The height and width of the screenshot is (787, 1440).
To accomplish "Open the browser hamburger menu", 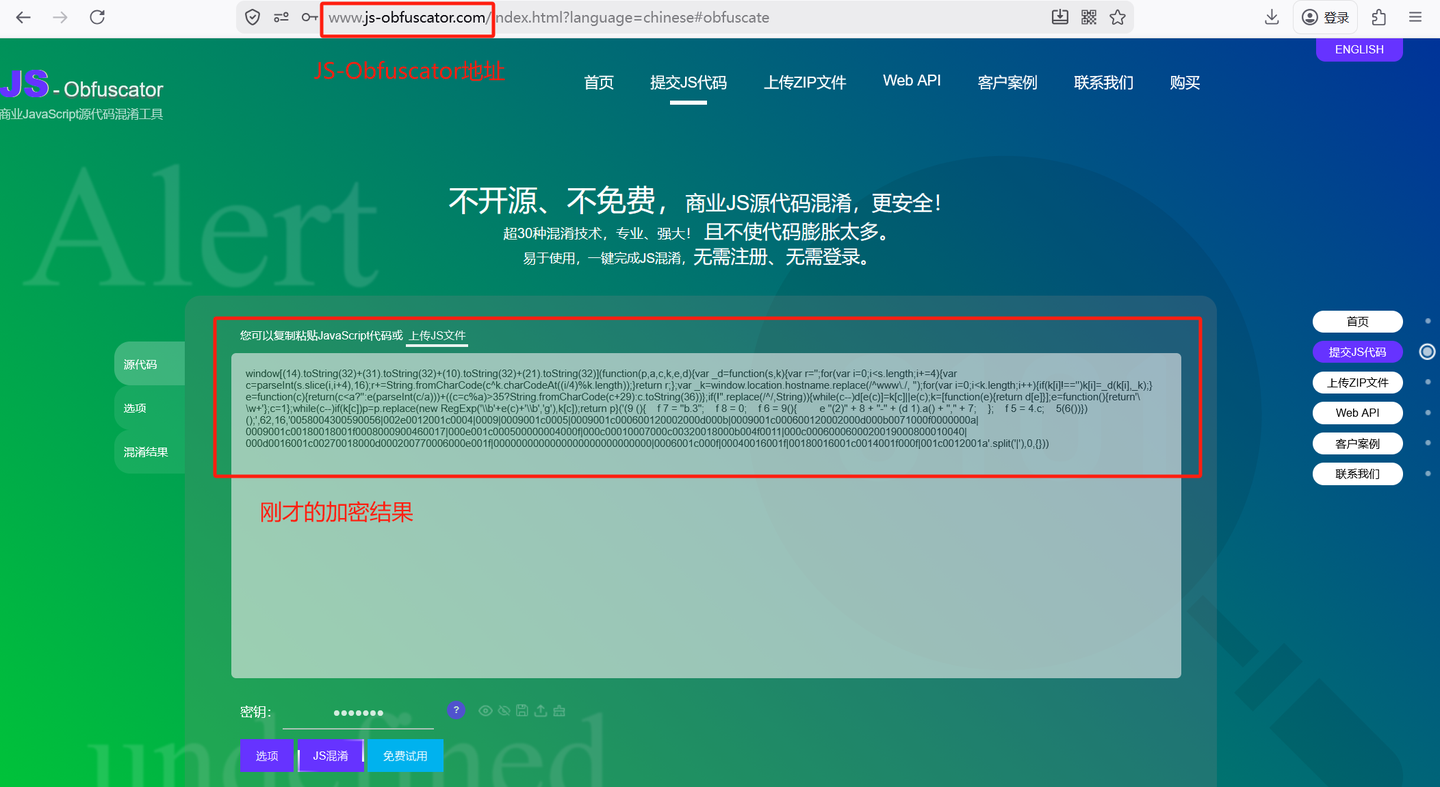I will point(1415,17).
